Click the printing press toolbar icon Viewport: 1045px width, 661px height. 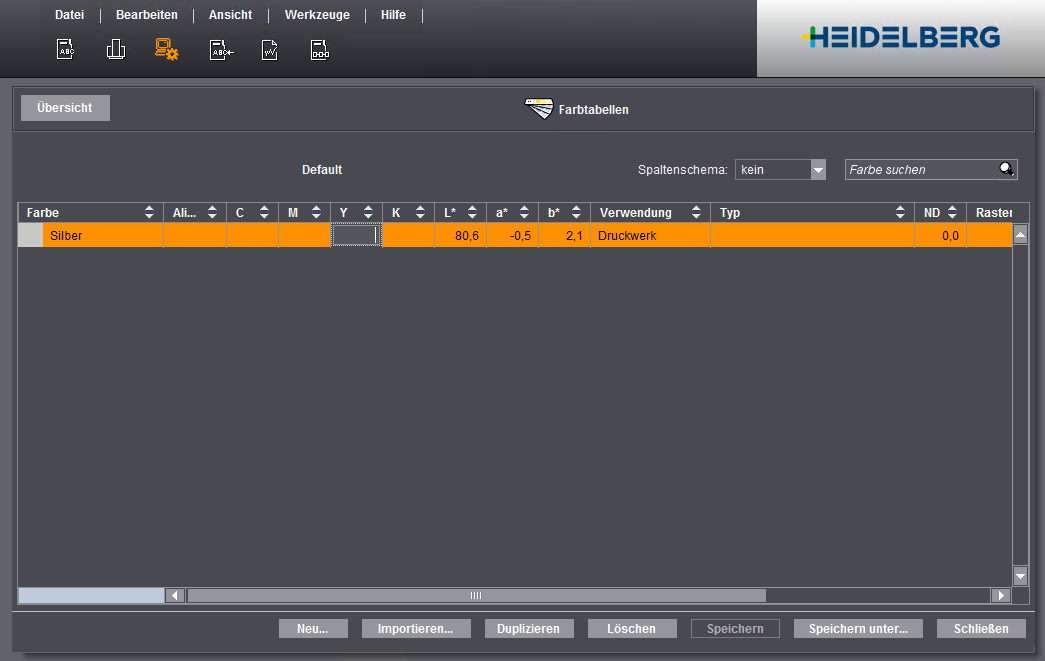click(116, 49)
